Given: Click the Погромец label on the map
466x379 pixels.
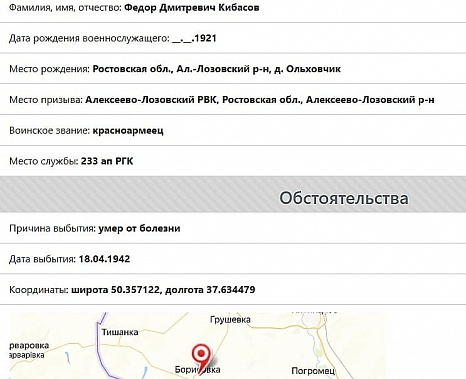Looking at the screenshot, I should [313, 371].
